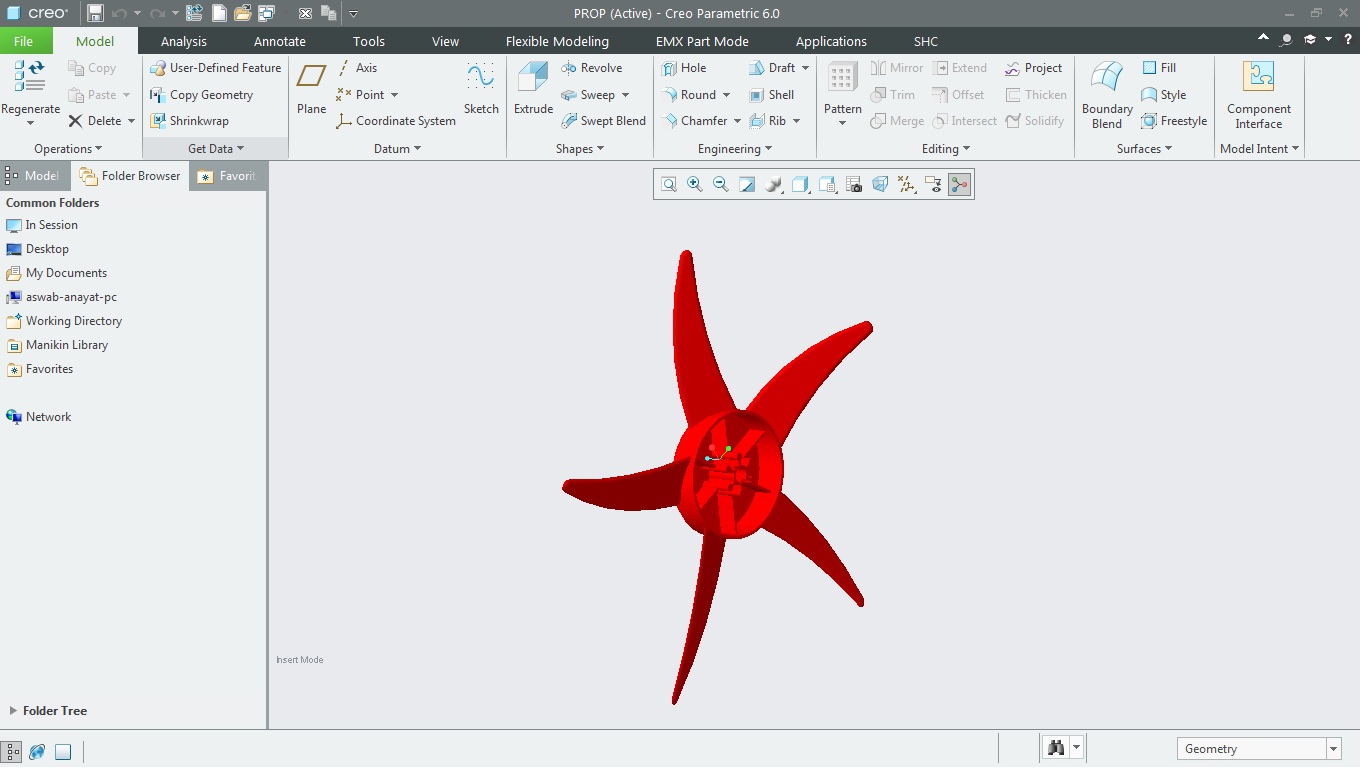
Task: Open the Network location
Action: 38,417
